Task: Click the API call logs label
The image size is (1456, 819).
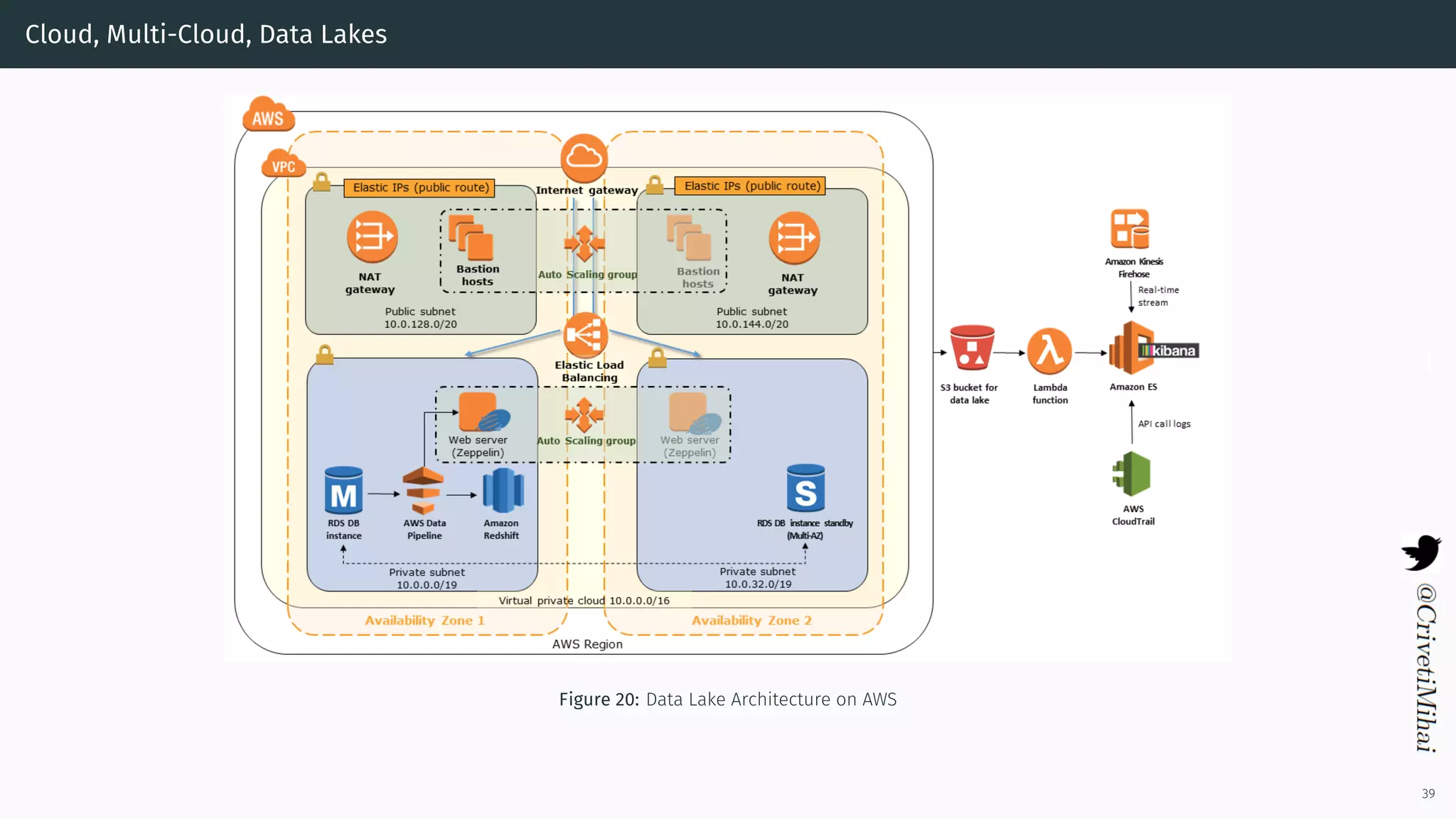Action: point(1164,424)
